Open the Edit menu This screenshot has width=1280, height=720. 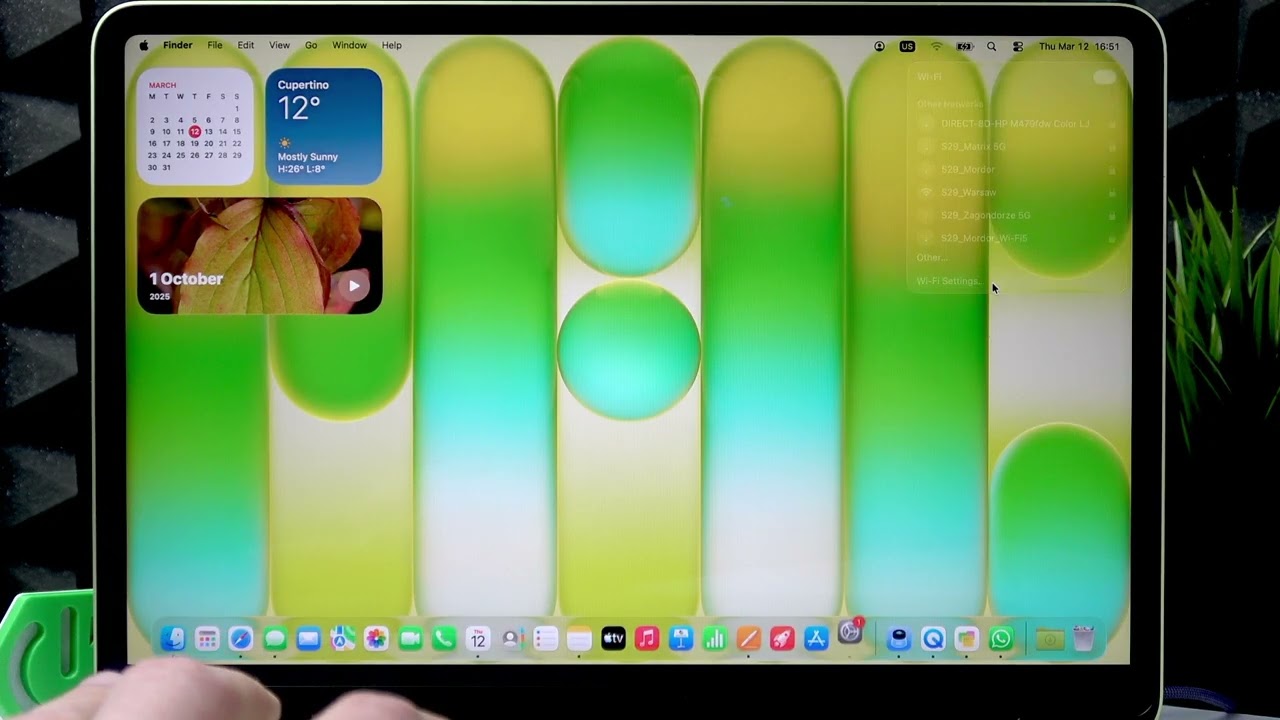[x=246, y=45]
